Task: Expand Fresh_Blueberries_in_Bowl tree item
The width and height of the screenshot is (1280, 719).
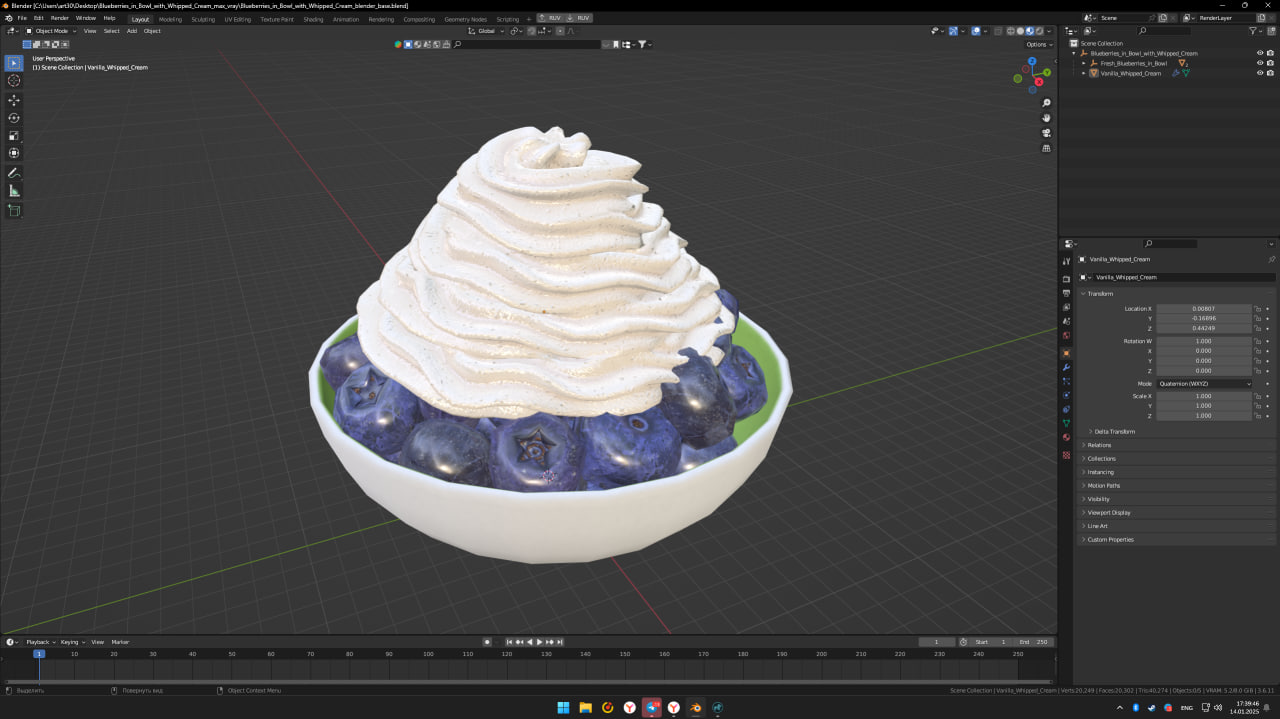Action: click(1083, 63)
